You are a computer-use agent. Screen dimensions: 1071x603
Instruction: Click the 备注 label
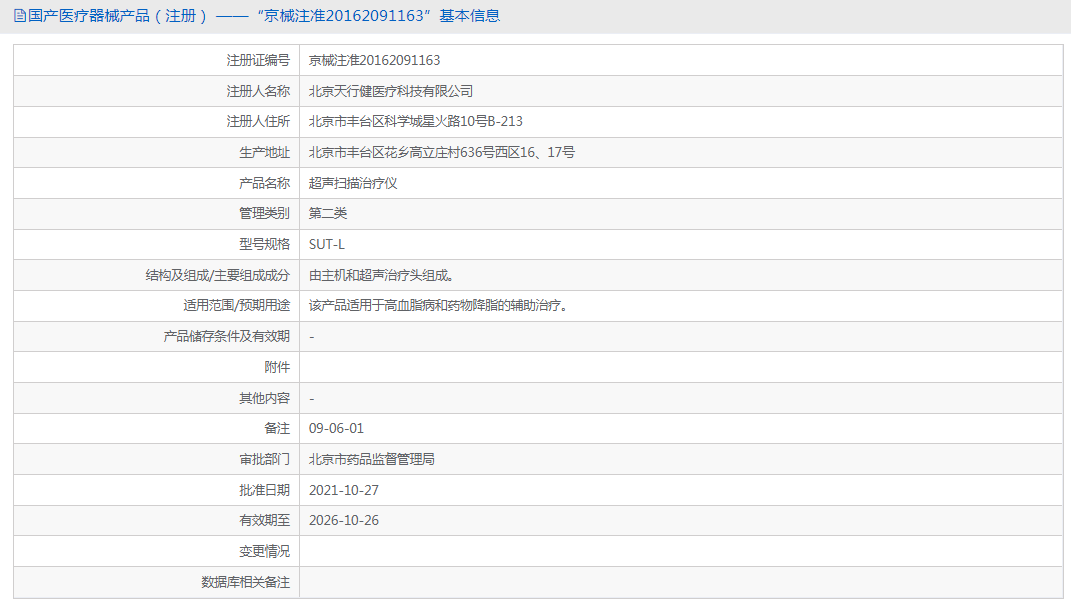point(277,428)
